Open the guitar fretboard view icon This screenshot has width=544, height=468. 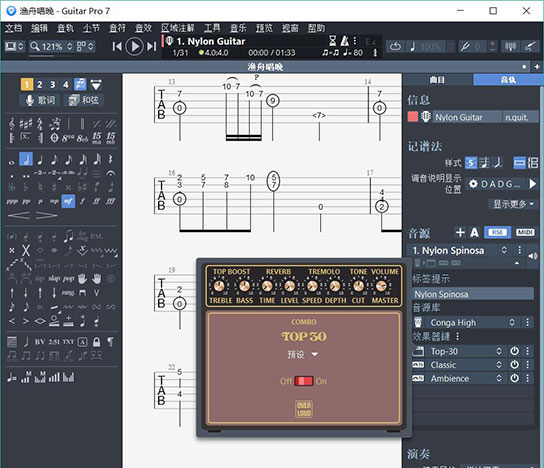click(x=530, y=46)
